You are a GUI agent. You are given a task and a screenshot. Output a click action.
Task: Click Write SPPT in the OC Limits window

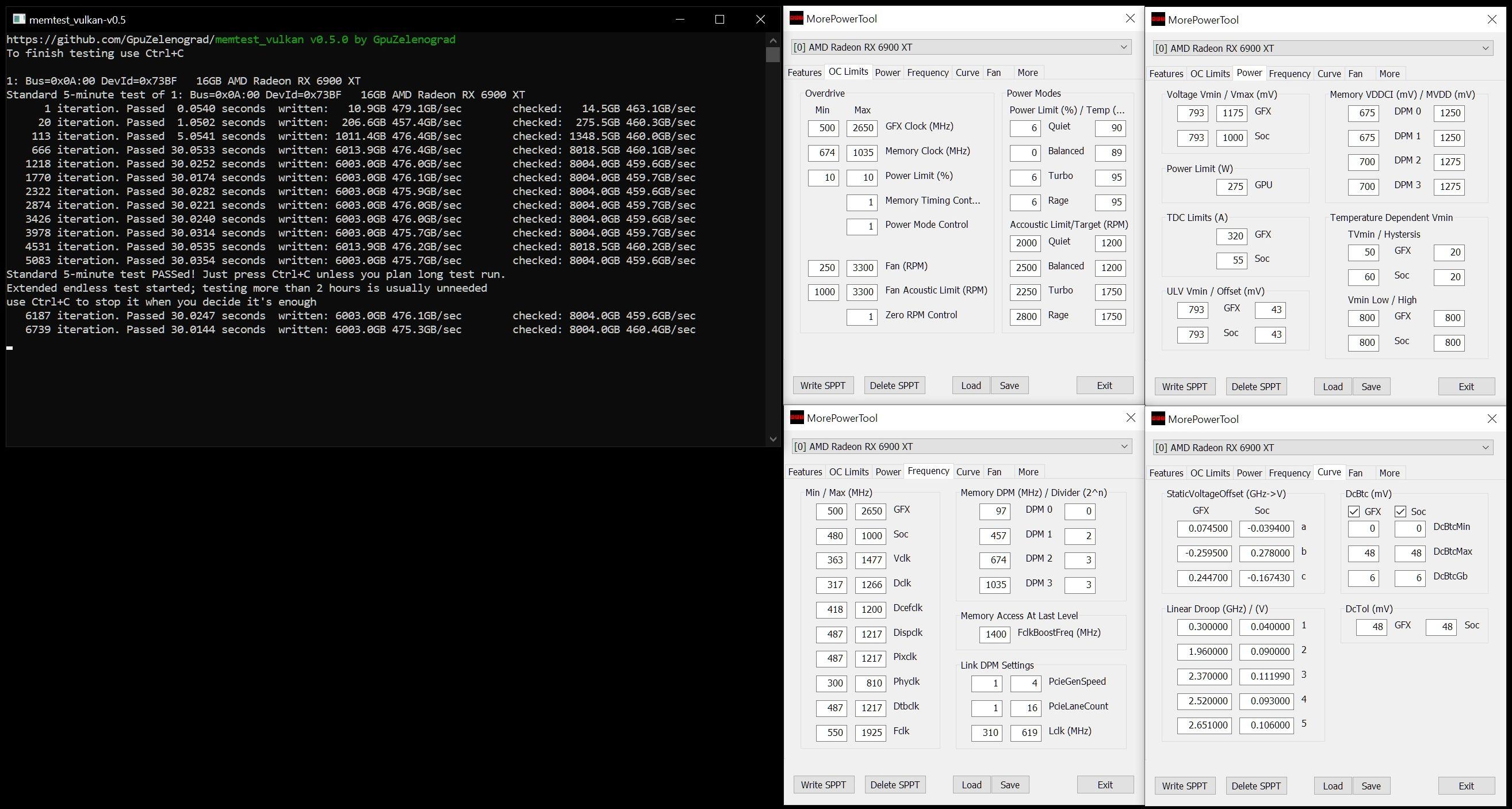click(x=823, y=386)
